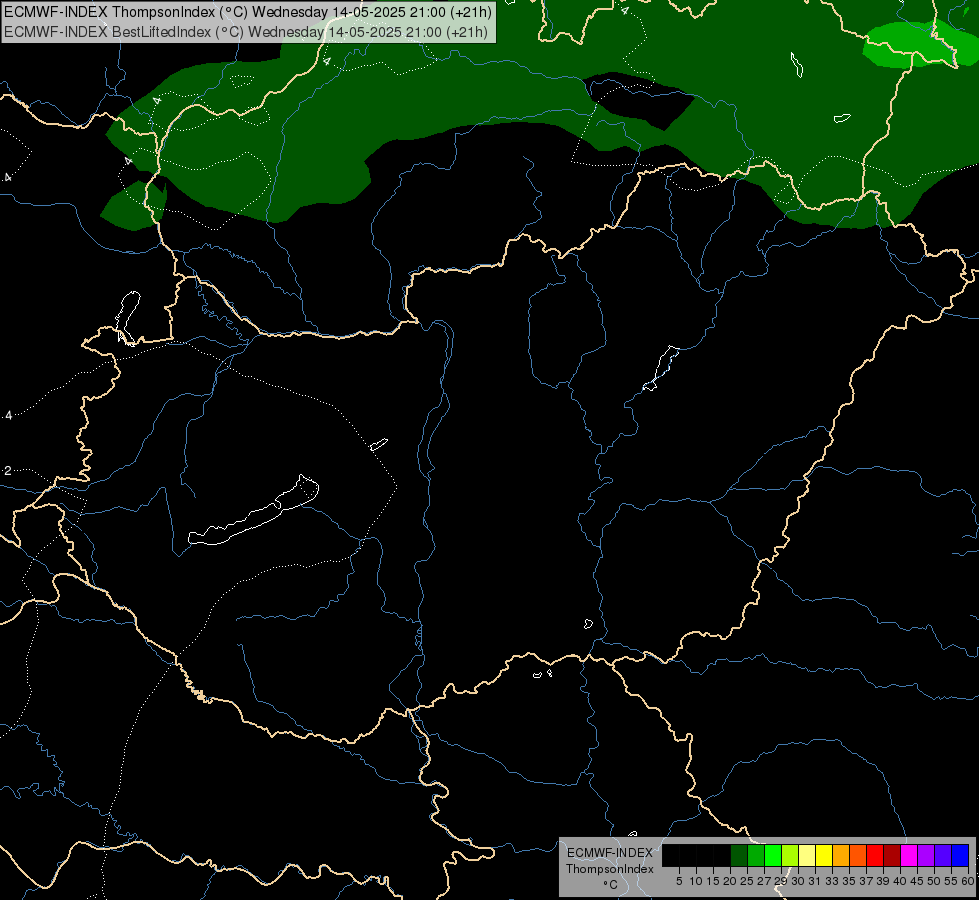Pick the orange 33–35 legend swatch
This screenshot has width=979, height=900.
tap(841, 855)
